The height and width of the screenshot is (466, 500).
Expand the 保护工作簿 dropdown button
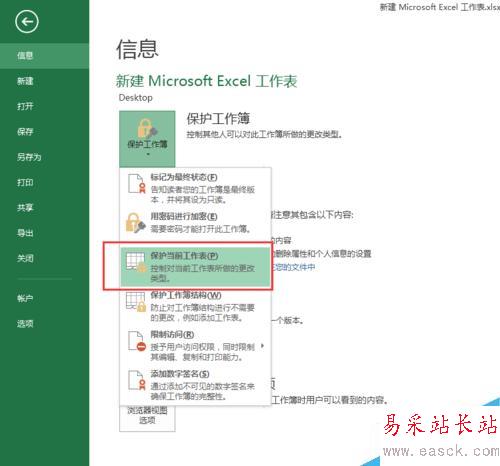click(147, 139)
